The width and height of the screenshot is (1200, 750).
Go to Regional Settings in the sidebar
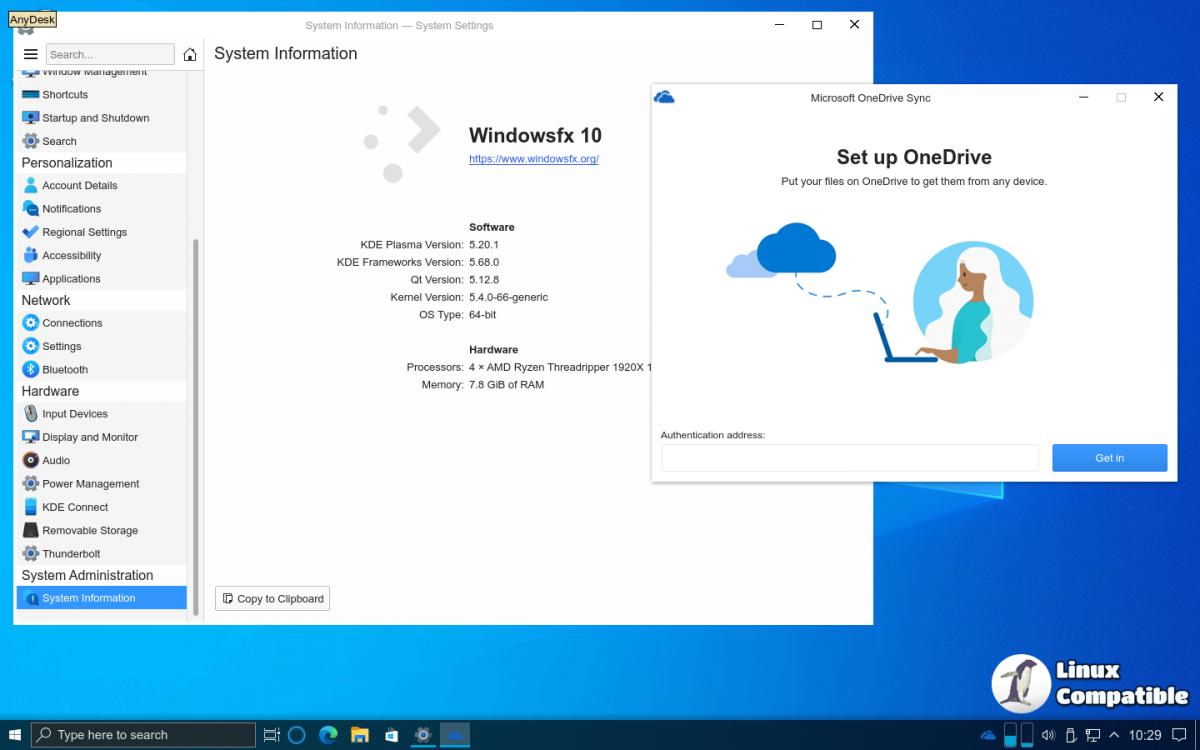84,232
